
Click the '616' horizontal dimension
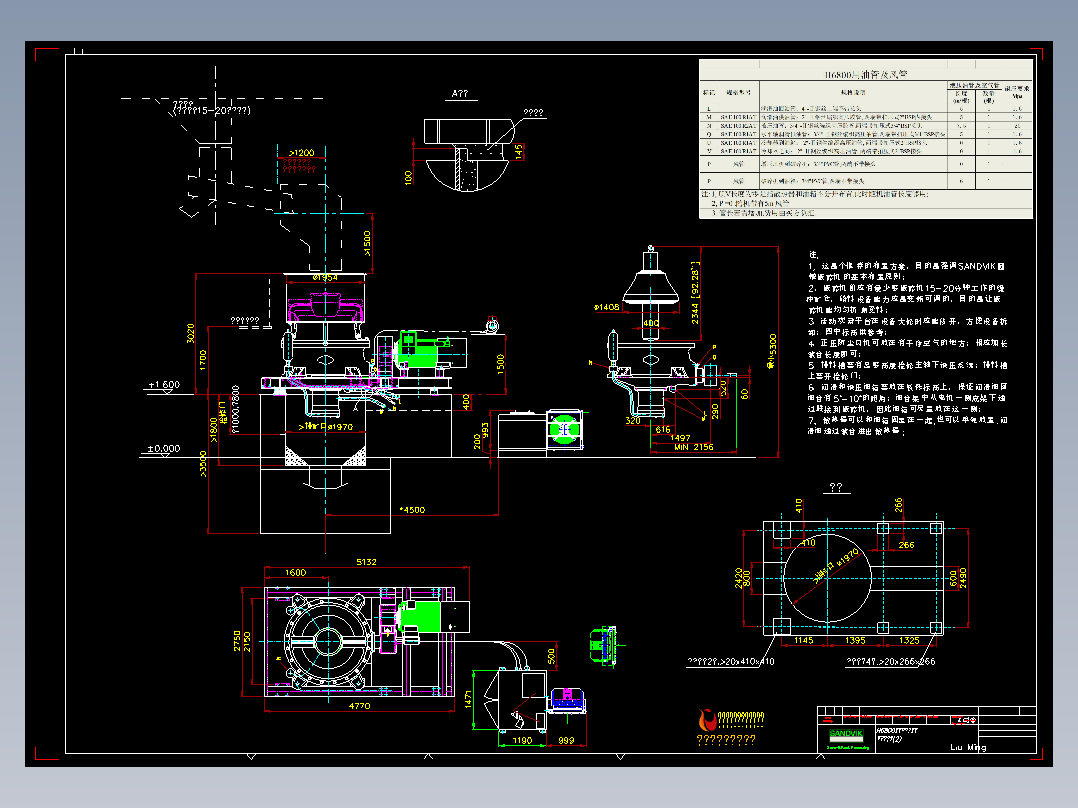pyautogui.click(x=663, y=429)
